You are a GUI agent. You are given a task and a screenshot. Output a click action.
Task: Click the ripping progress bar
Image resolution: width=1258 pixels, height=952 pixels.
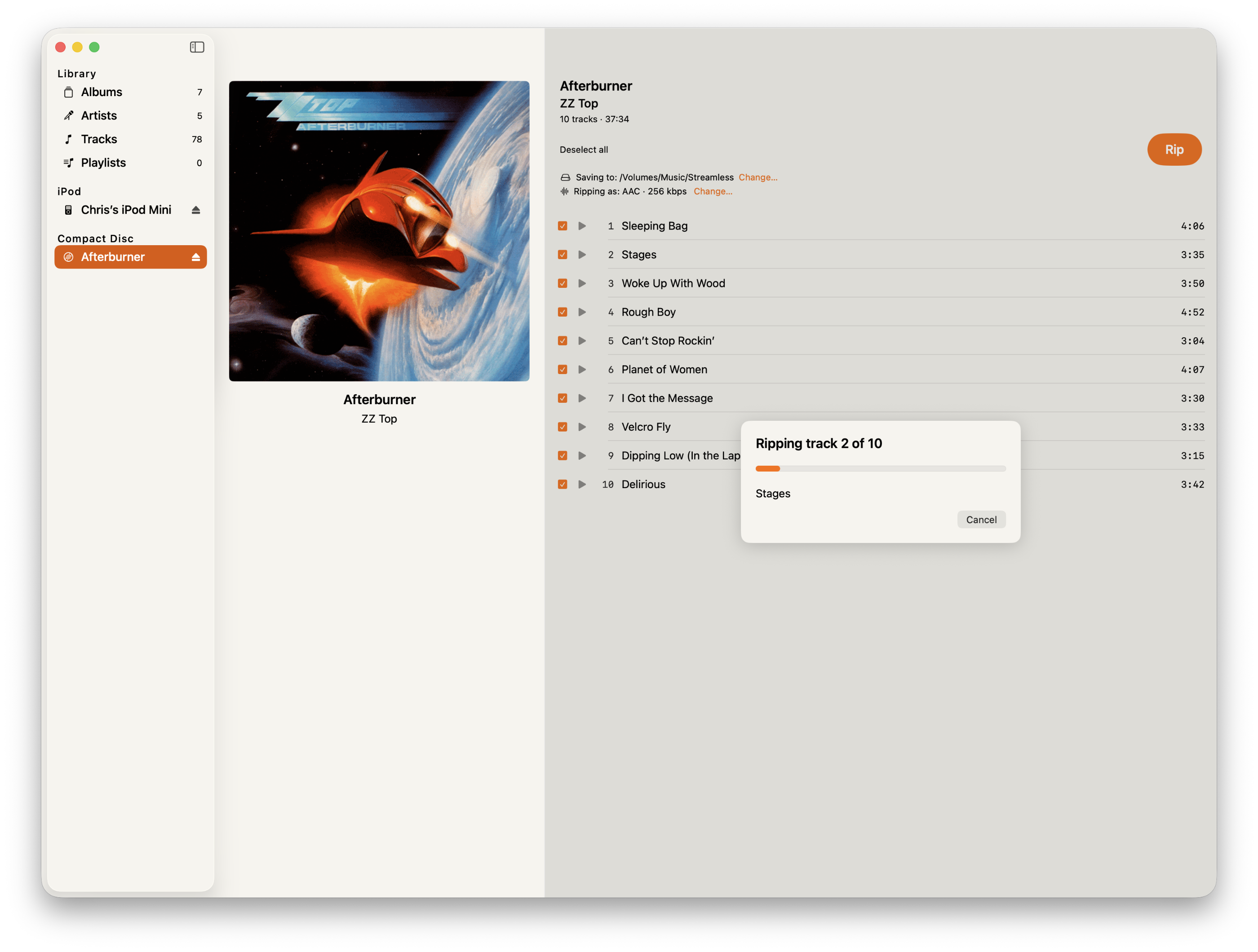[x=880, y=469]
